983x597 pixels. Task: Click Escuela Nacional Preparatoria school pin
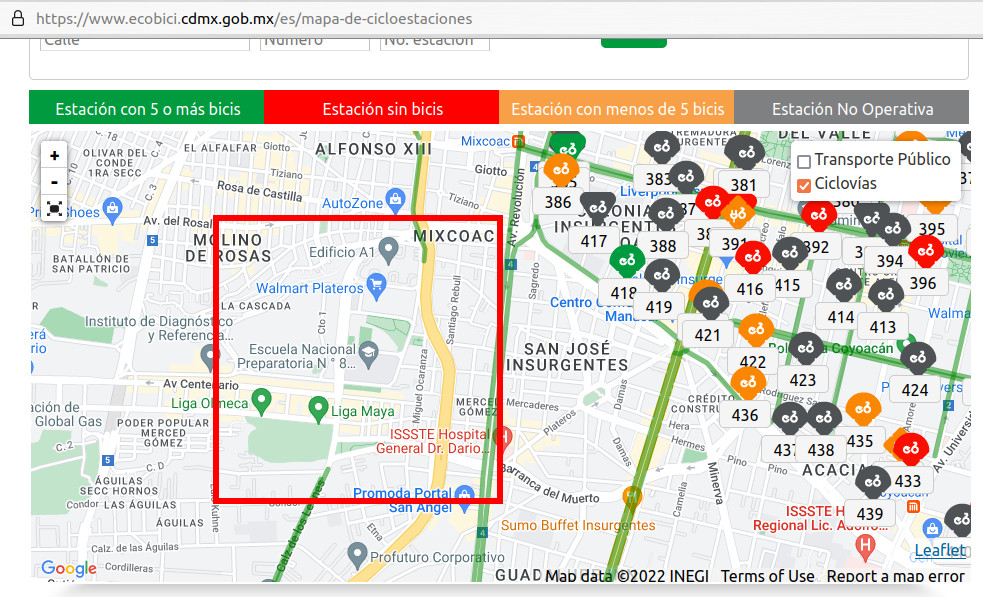coord(368,354)
